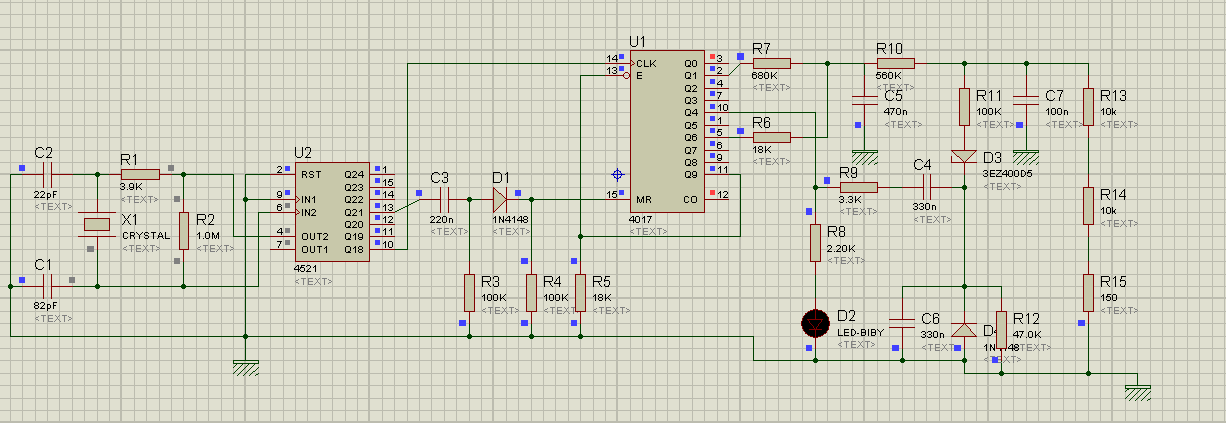Click ground symbol below capacitor C7
This screenshot has width=1226, height=423.
pyautogui.click(x=1026, y=157)
